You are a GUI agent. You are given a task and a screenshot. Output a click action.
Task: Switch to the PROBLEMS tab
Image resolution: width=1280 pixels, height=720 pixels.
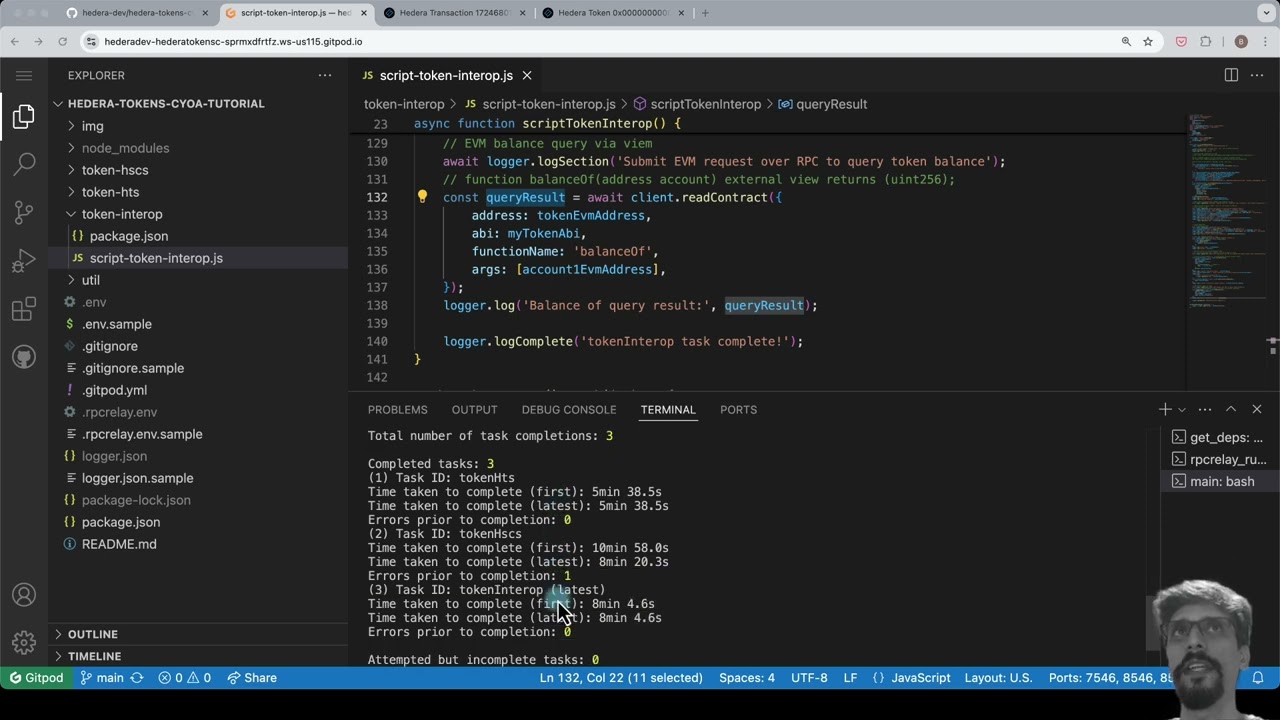tap(397, 410)
